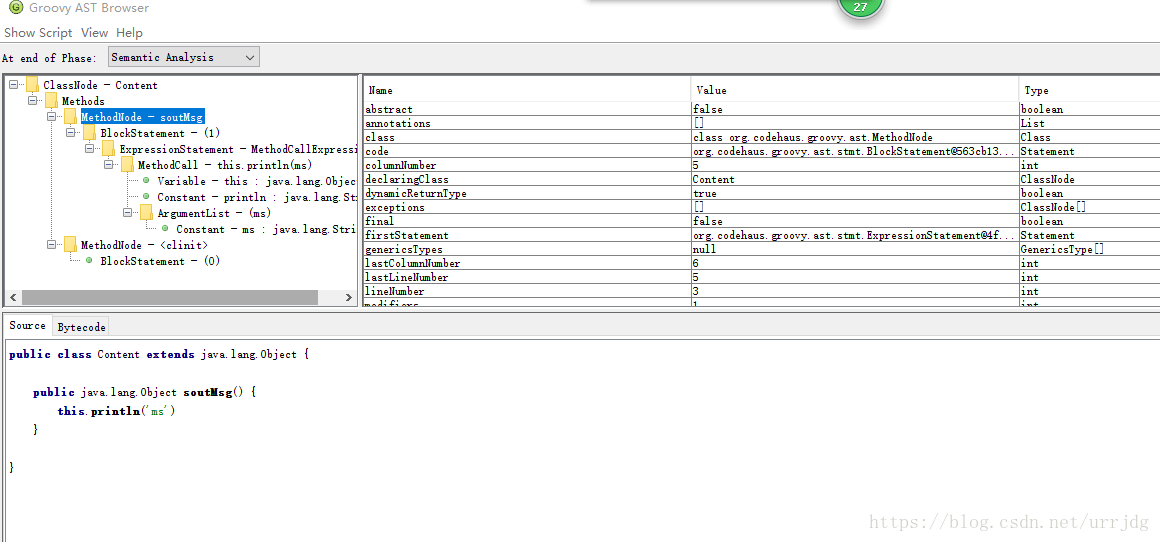Click folder icon of MethodNode - <clinit>
Screen dimensions: 1160x542
(70, 245)
